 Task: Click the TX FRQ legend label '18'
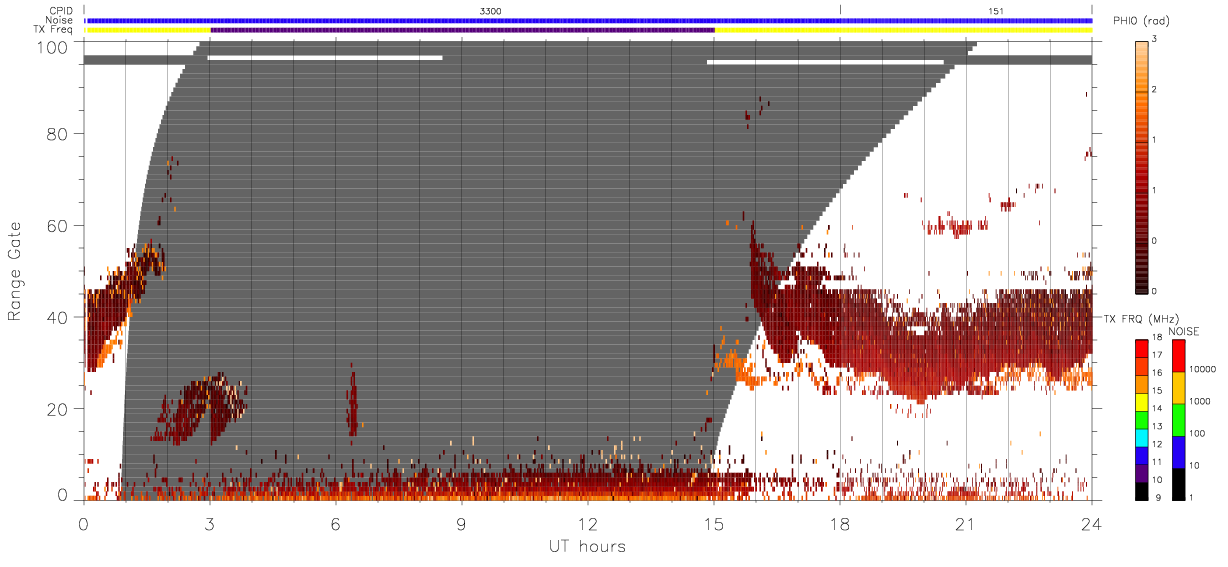coord(1159,339)
